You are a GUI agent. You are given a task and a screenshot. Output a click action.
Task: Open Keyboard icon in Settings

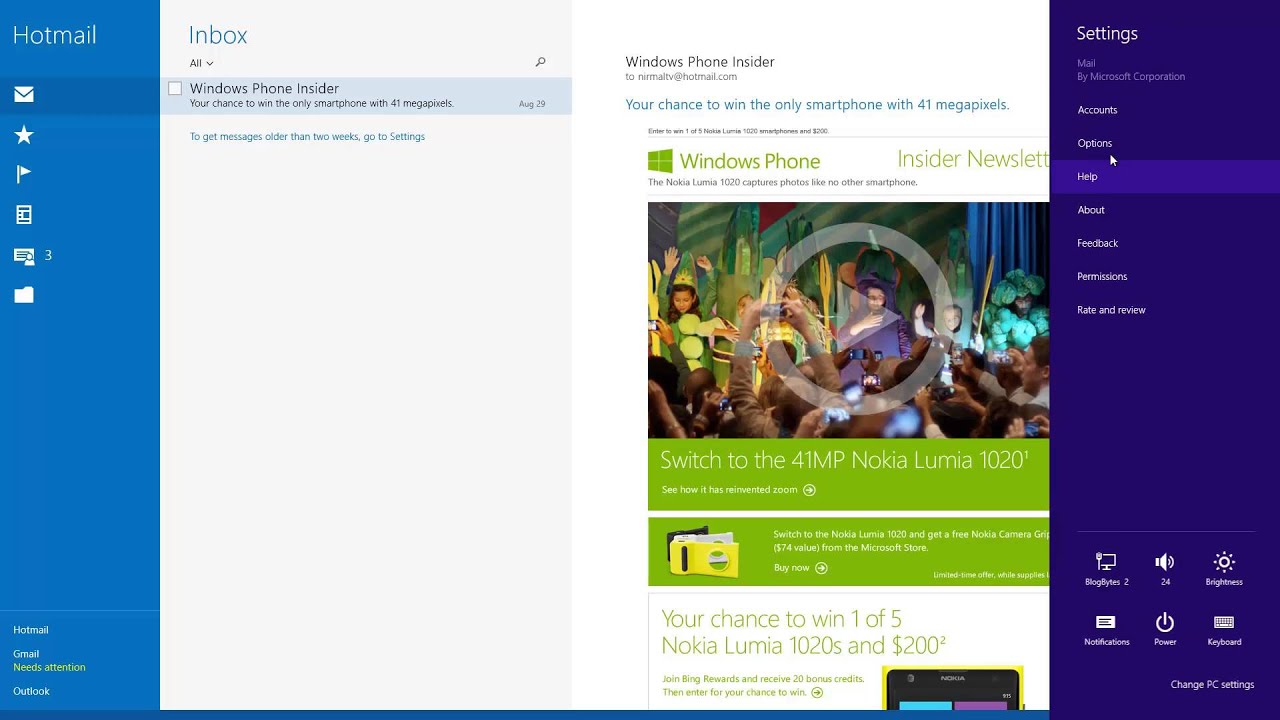(1224, 622)
